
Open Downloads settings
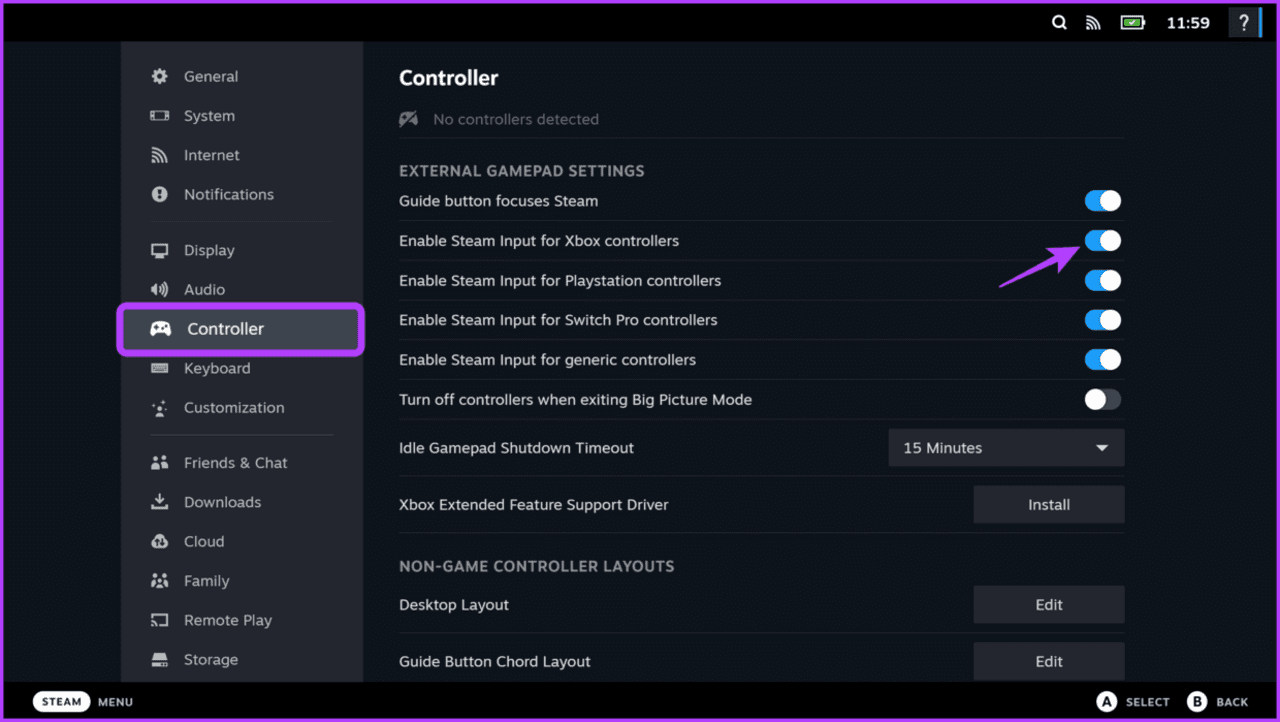(241, 502)
